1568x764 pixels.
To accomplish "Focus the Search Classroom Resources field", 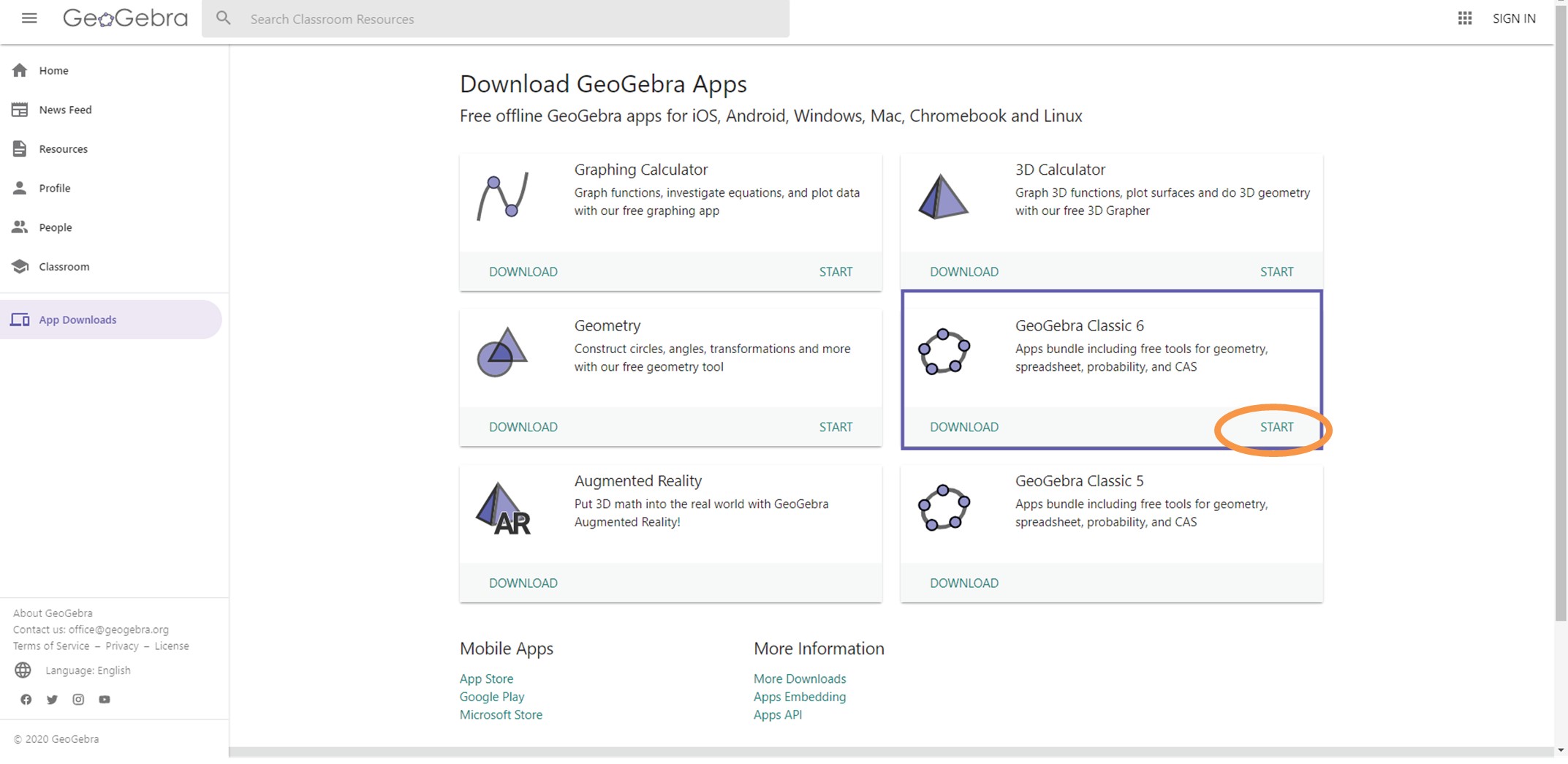I will pyautogui.click(x=496, y=18).
